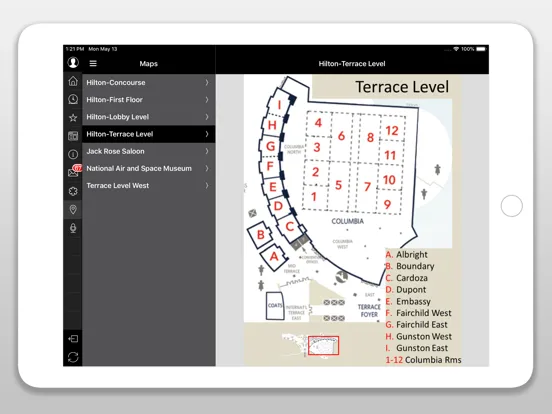Image resolution: width=552 pixels, height=414 pixels.
Task: Tap Columbia room 6 on map
Action: click(341, 136)
